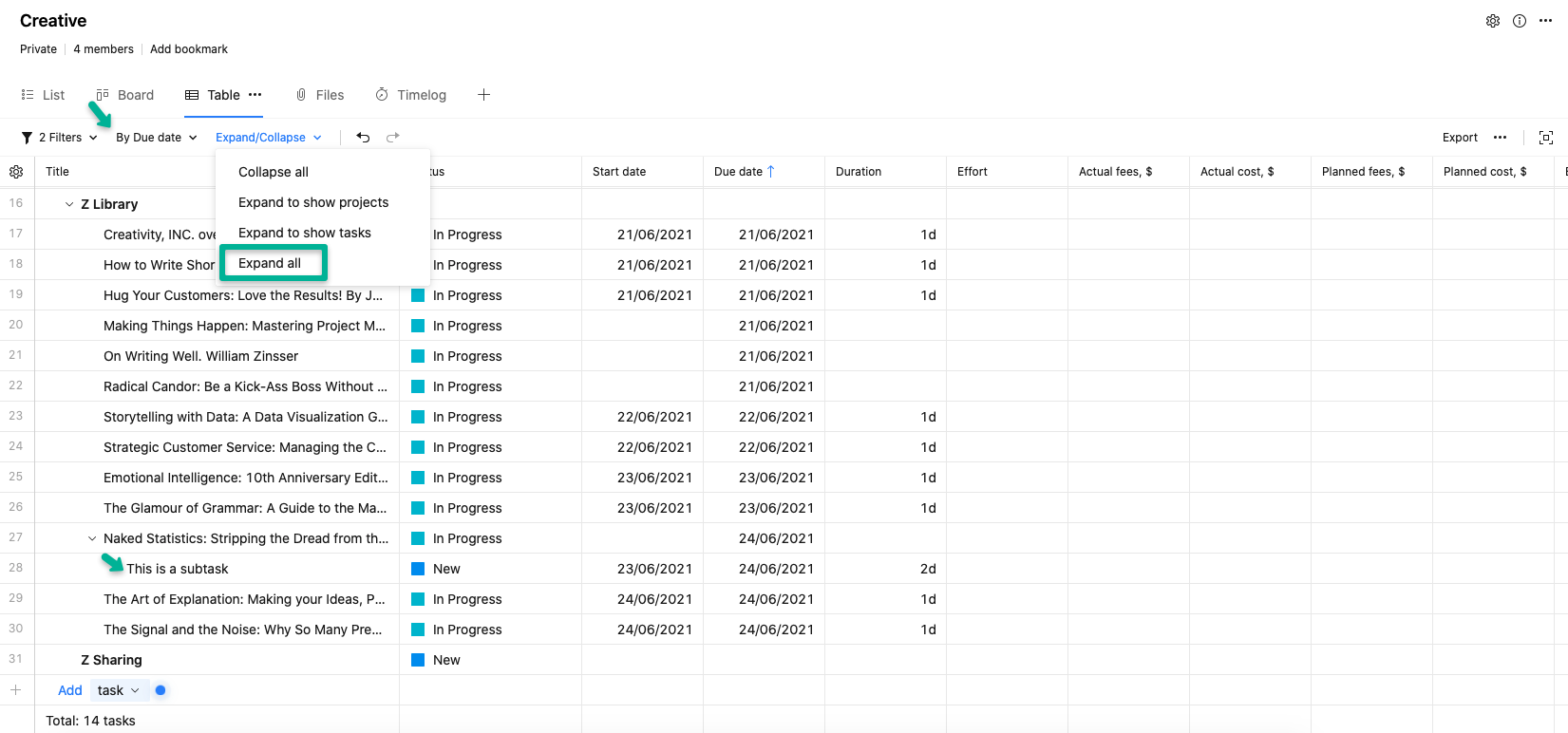The width and height of the screenshot is (1568, 733).
Task: Switch to the Timelog tab
Action: [x=411, y=95]
